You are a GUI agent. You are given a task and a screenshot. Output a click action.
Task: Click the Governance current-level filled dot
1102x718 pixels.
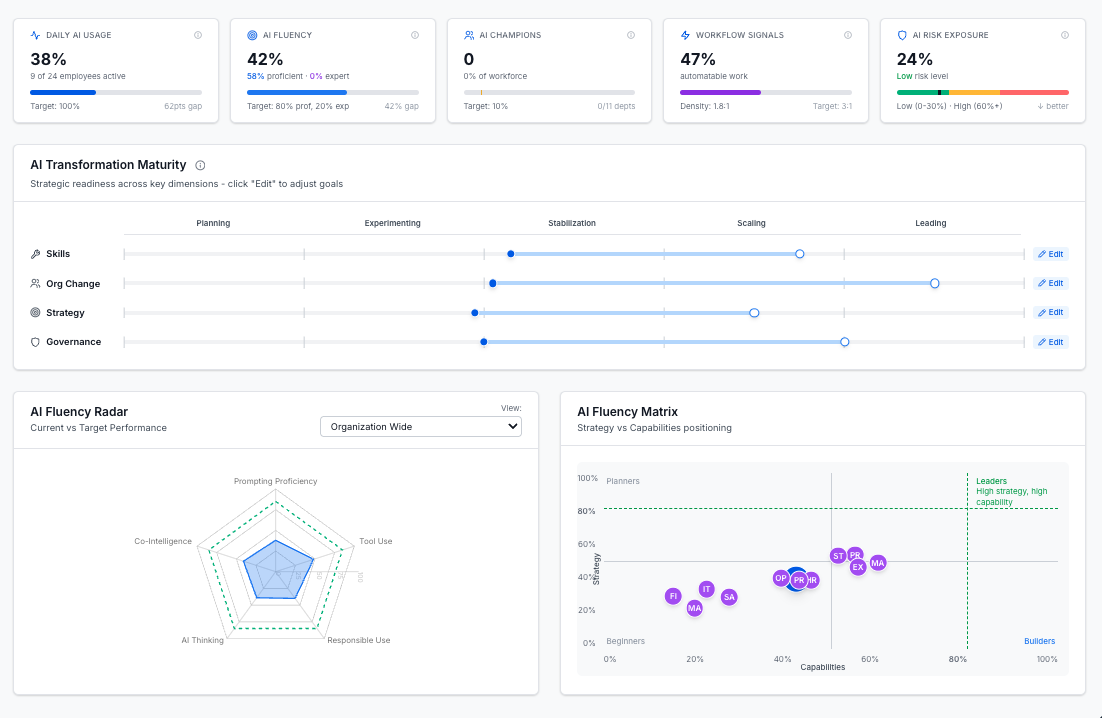point(484,342)
